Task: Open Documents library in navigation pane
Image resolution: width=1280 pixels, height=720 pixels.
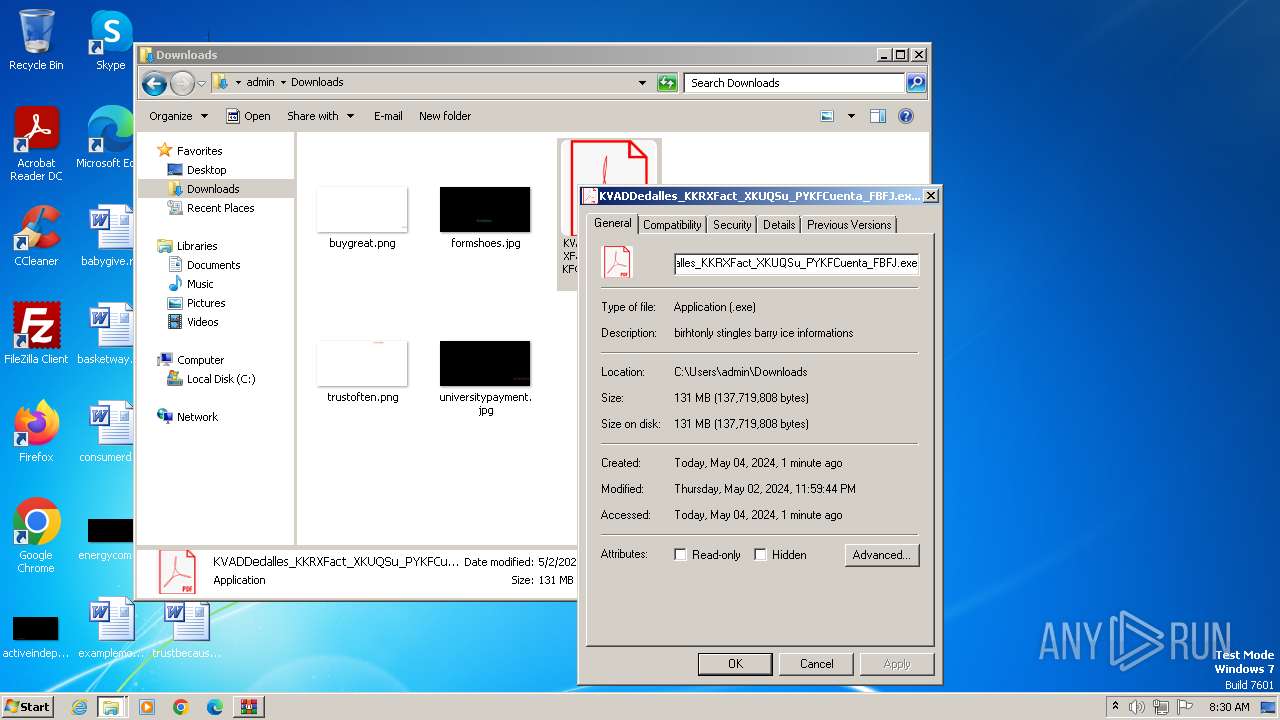Action: (x=213, y=265)
